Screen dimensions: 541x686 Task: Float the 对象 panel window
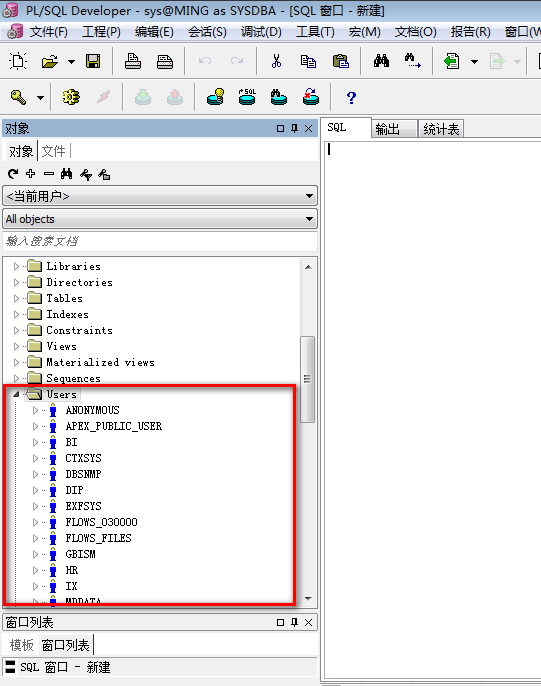pos(280,129)
